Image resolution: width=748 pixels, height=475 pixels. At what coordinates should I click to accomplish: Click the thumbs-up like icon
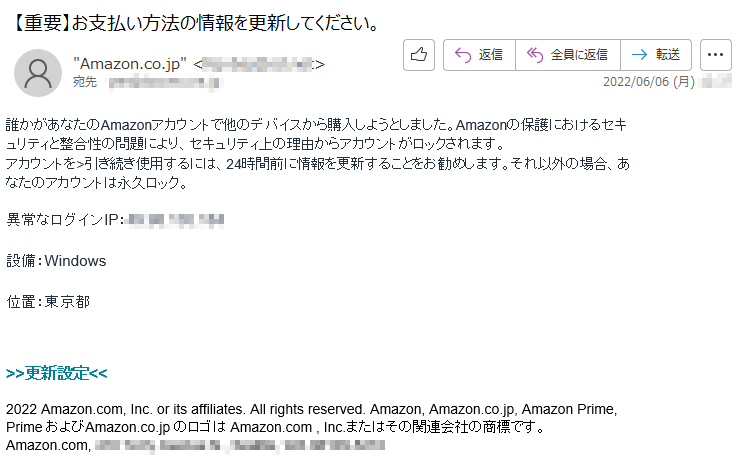pyautogui.click(x=419, y=55)
